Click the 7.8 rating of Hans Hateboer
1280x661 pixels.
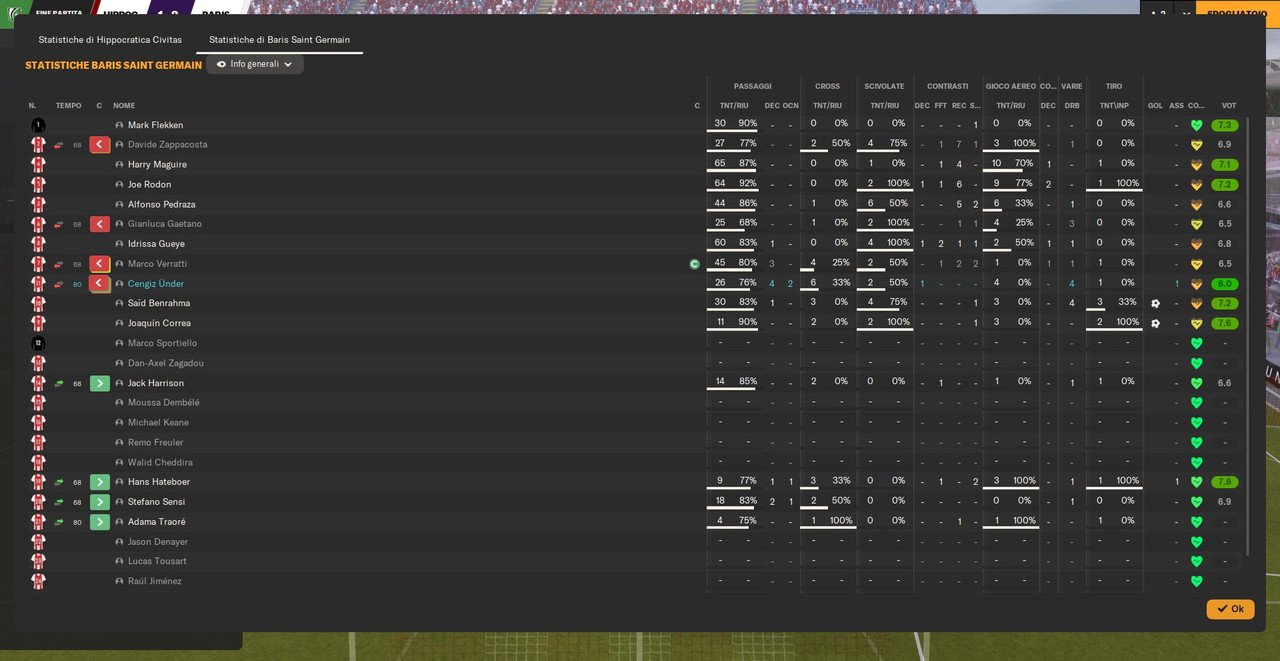pos(1225,482)
